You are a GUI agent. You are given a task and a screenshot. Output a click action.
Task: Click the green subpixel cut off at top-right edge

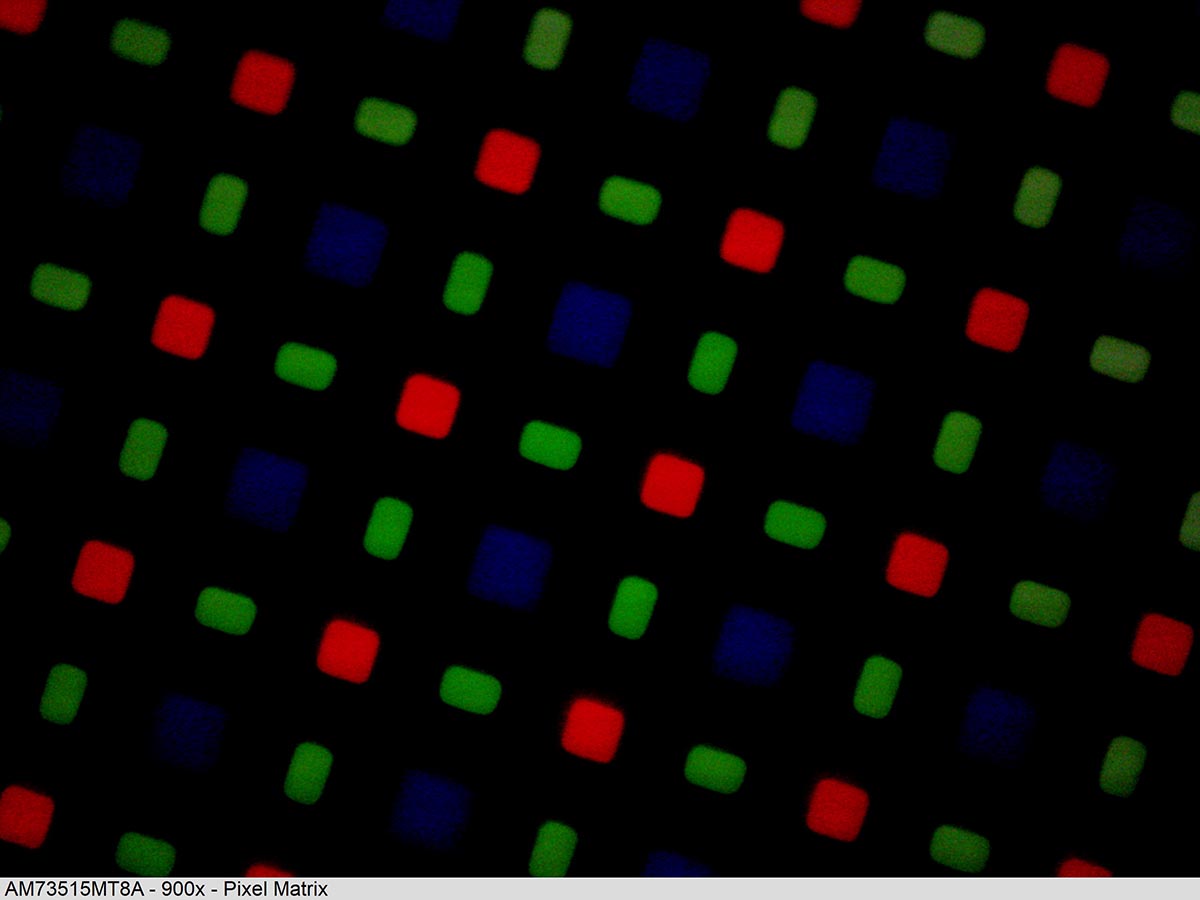pos(1187,112)
